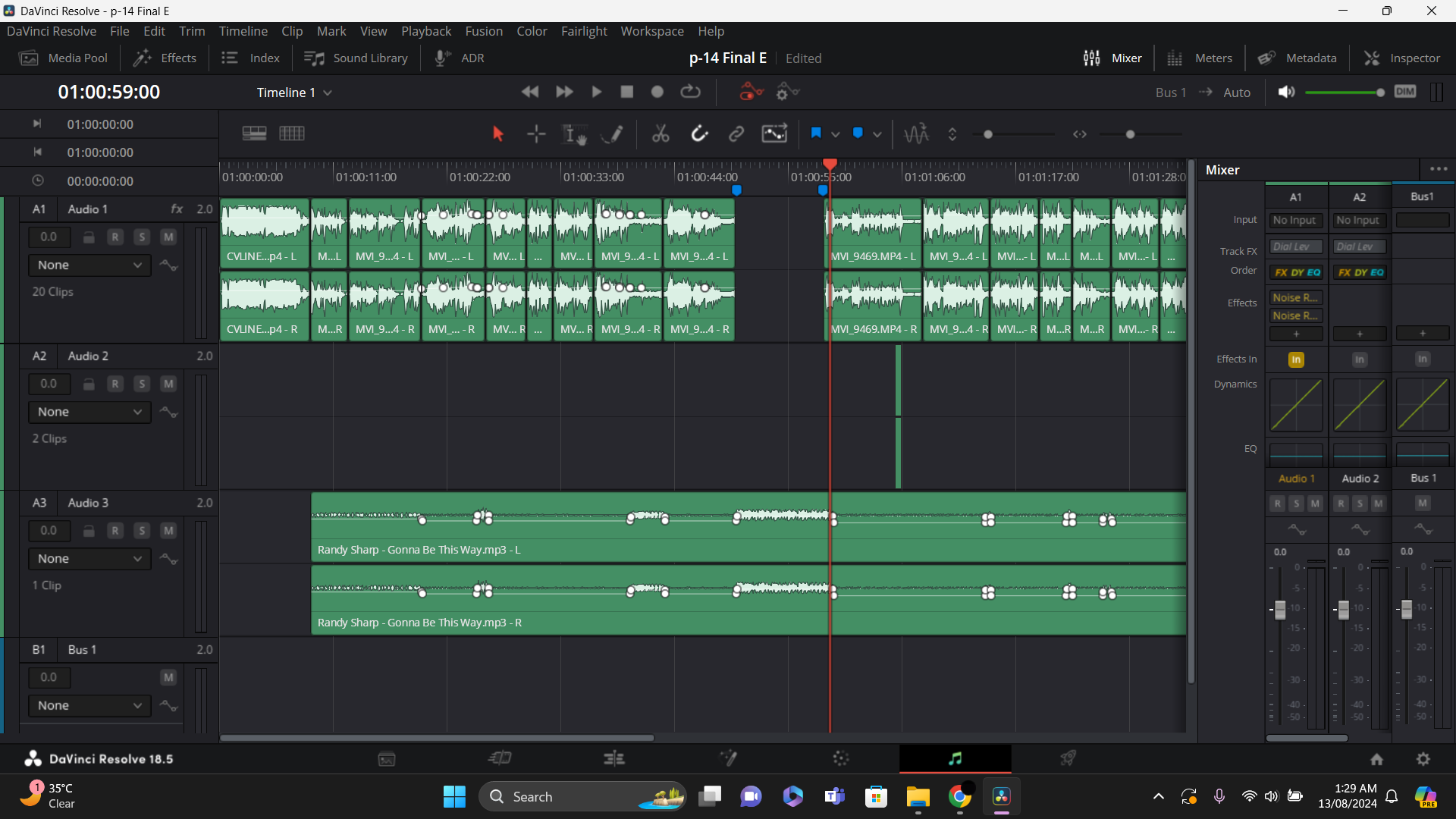
Task: Click the Loop playback icon
Action: pos(690,92)
